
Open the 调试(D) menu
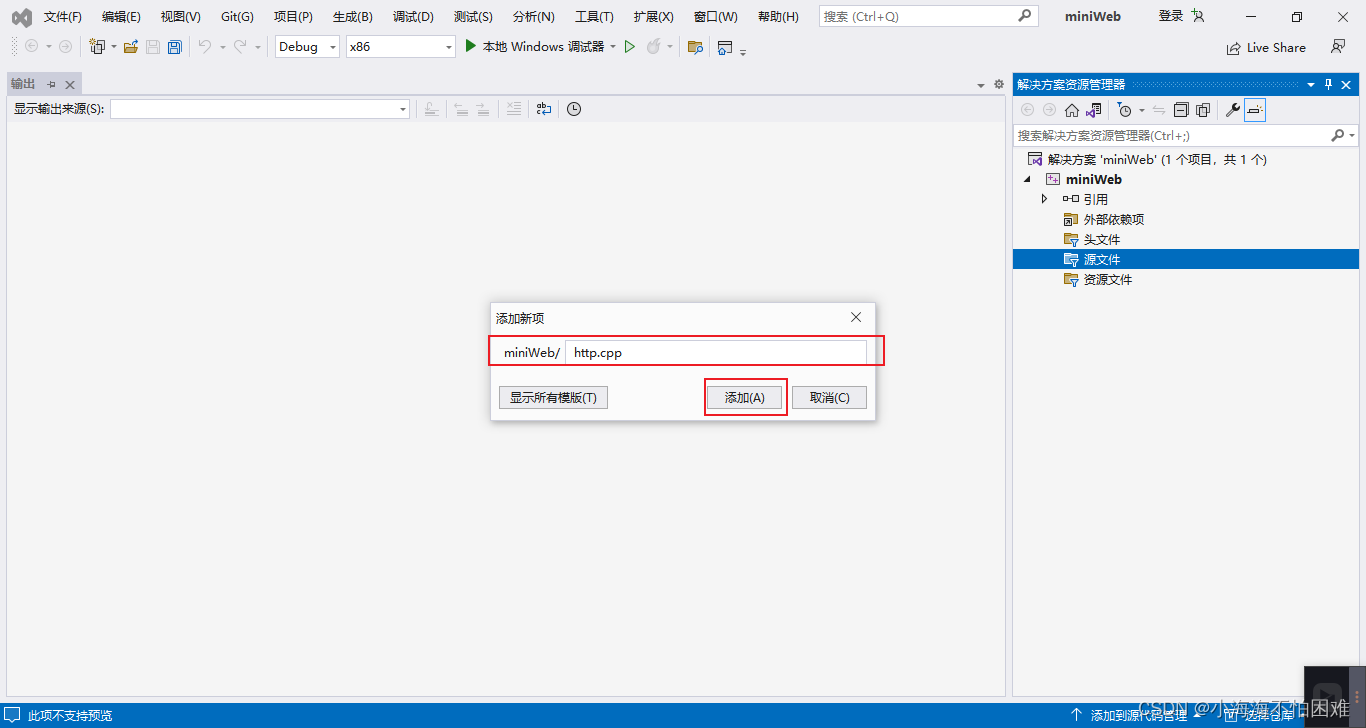[412, 15]
